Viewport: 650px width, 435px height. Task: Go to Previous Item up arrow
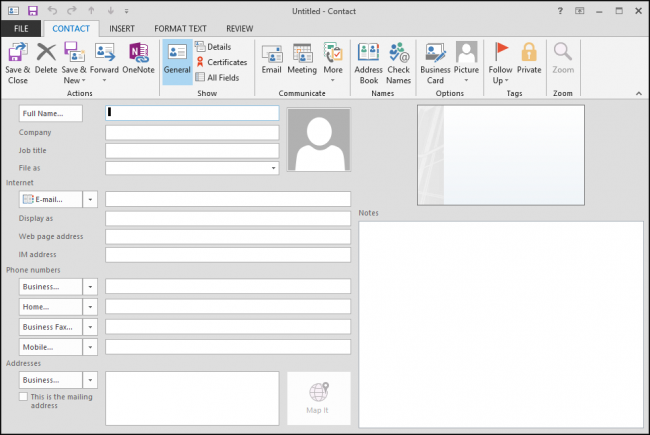pyautogui.click(x=91, y=11)
